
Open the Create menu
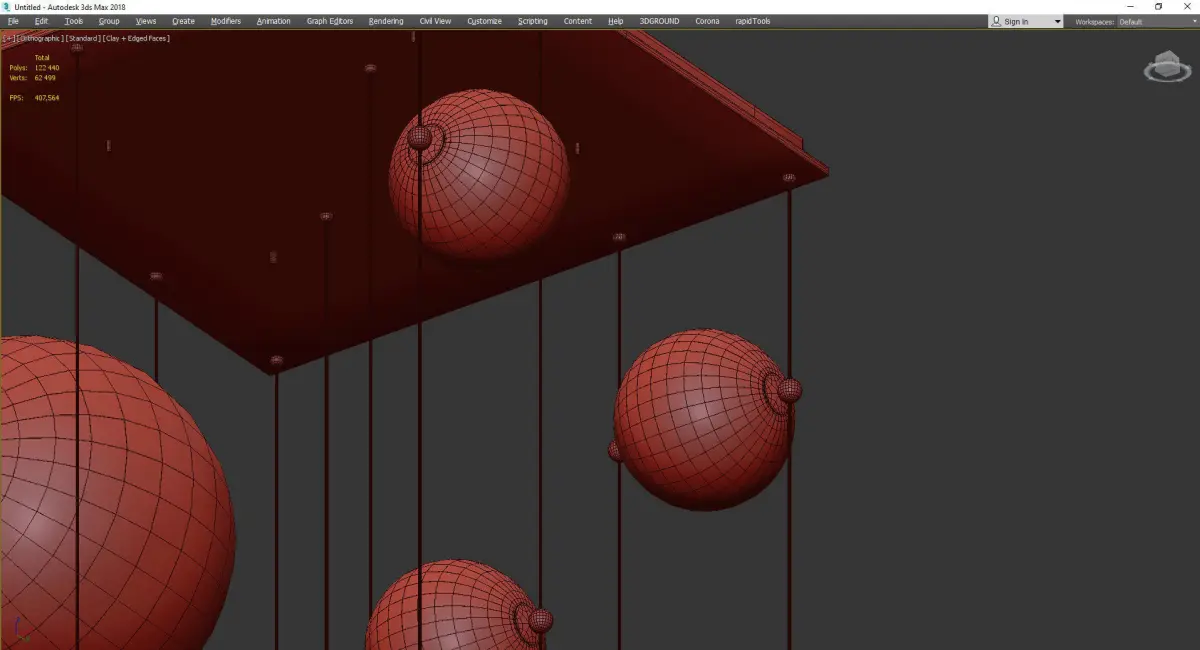pyautogui.click(x=184, y=21)
